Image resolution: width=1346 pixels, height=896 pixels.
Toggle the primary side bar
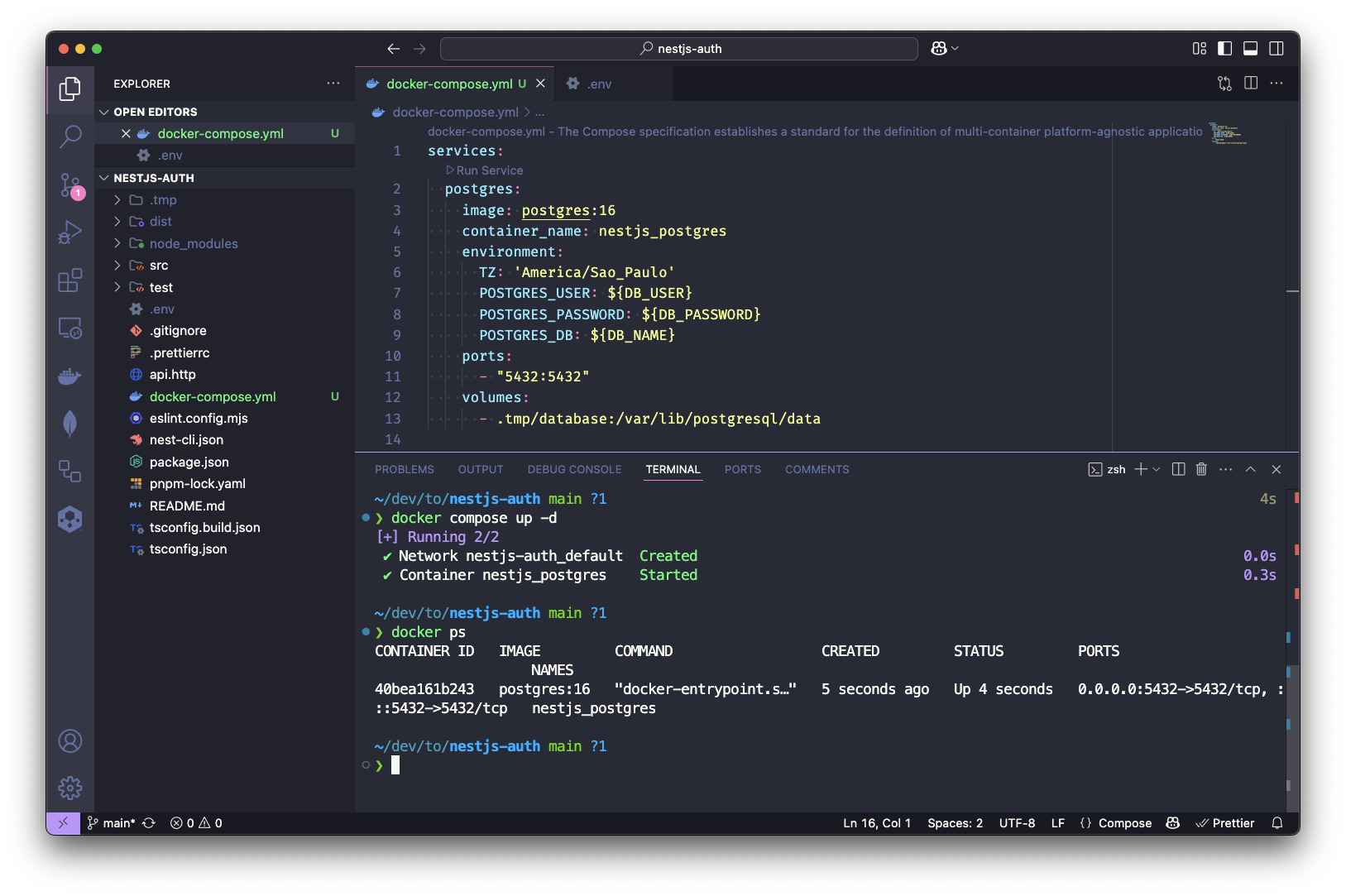(x=1225, y=49)
